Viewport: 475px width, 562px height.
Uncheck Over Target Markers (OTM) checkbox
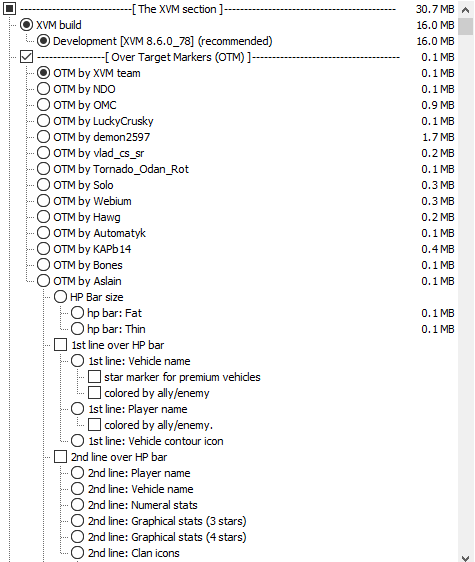click(27, 57)
